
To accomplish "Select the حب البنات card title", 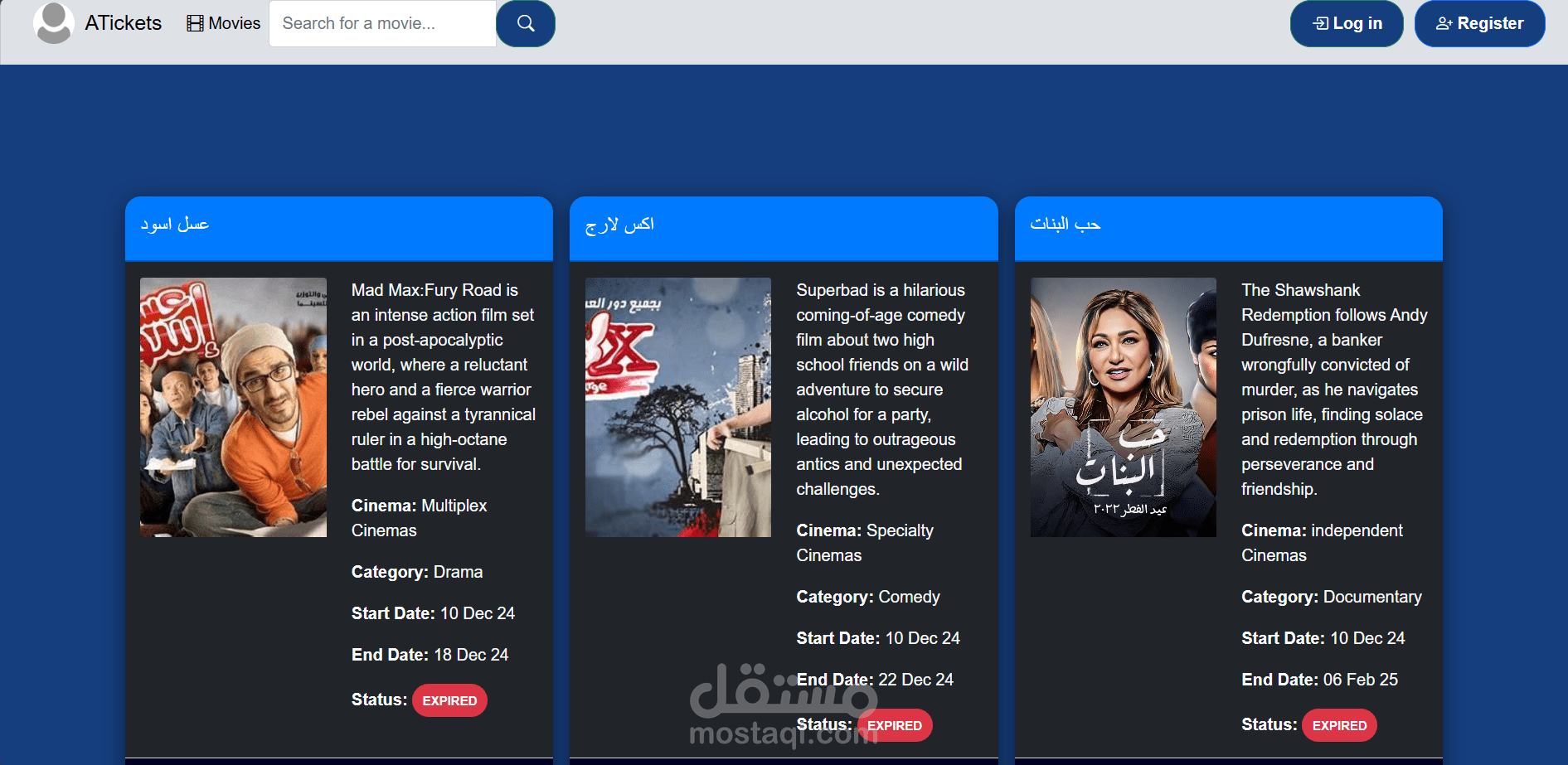I will (x=1066, y=224).
